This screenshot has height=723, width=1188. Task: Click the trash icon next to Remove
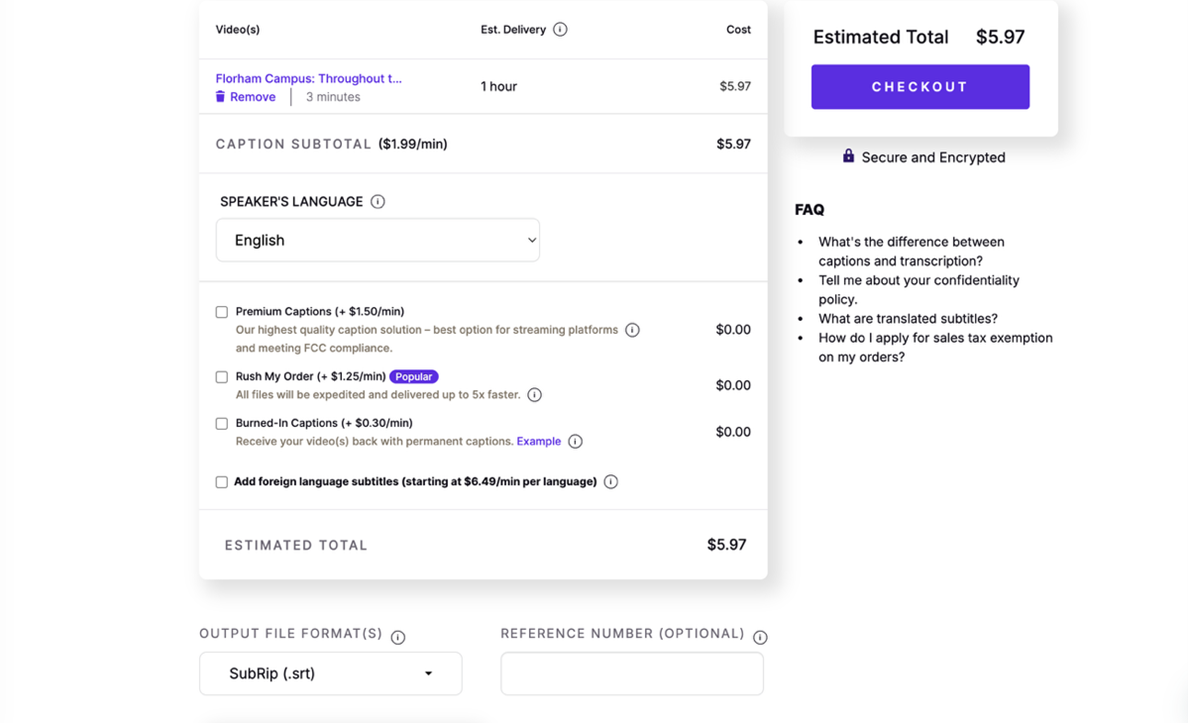click(220, 96)
